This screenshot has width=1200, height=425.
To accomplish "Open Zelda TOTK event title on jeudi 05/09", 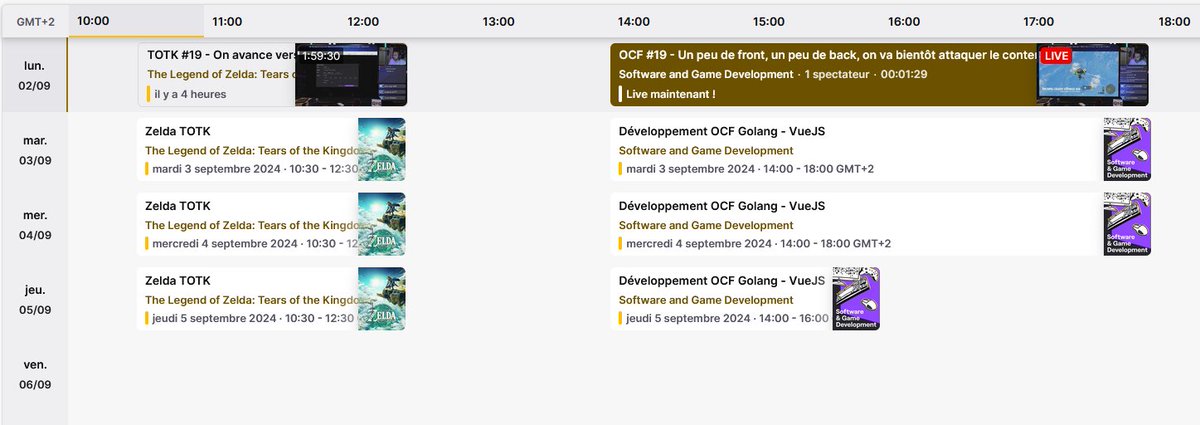I will 178,281.
